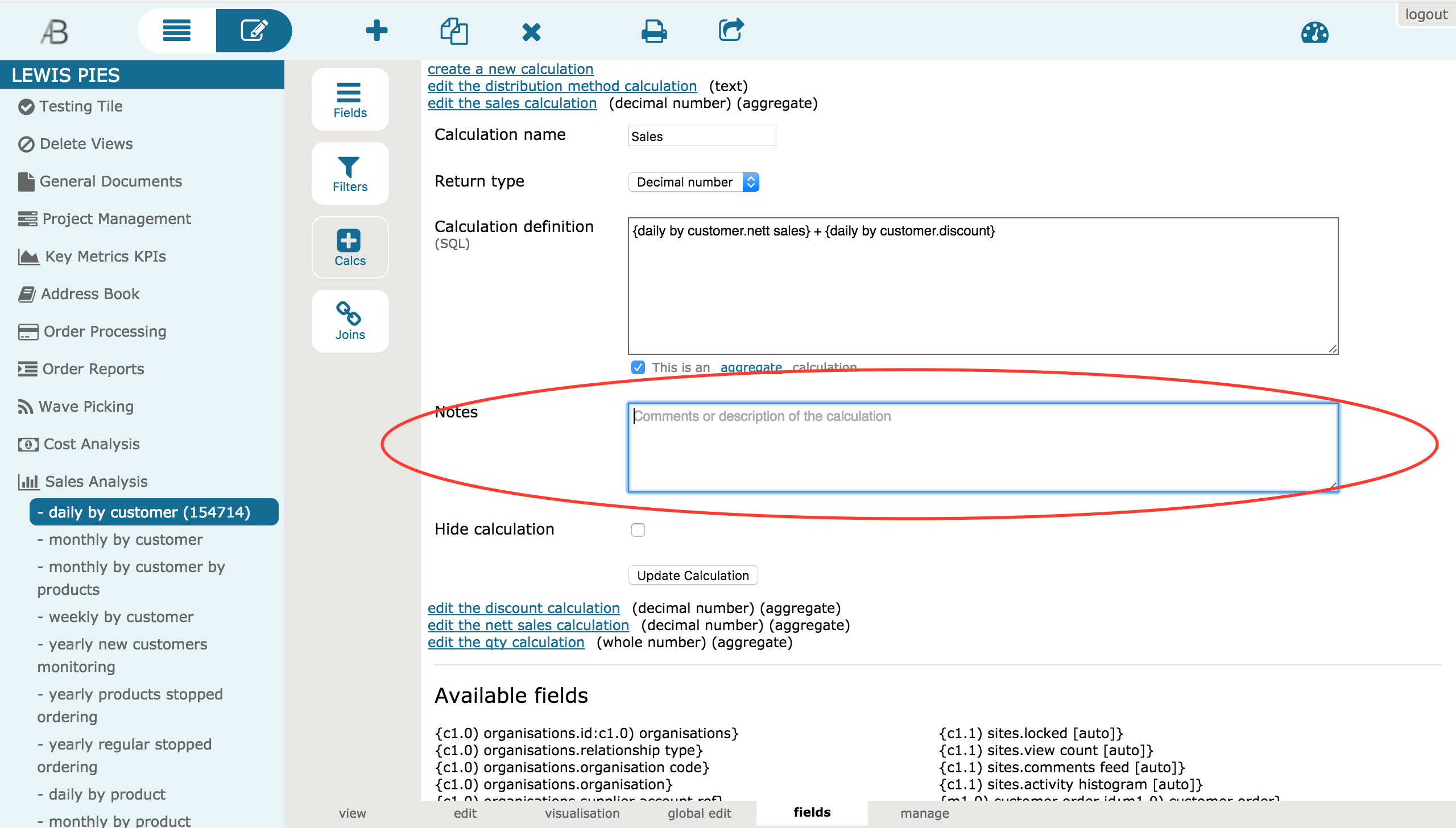Click into the Calculation name field
The width and height of the screenshot is (1456, 828).
point(701,136)
